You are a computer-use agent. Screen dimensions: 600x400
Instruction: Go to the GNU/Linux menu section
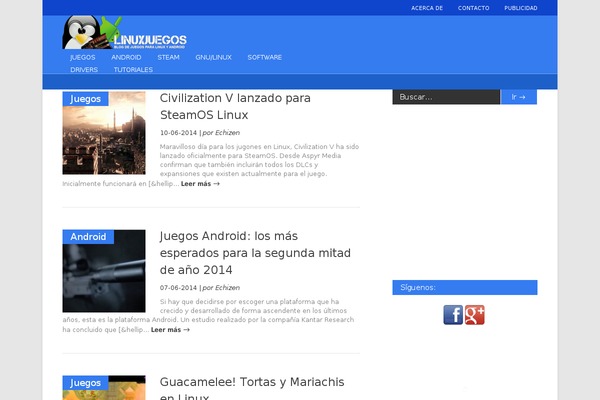coord(214,57)
